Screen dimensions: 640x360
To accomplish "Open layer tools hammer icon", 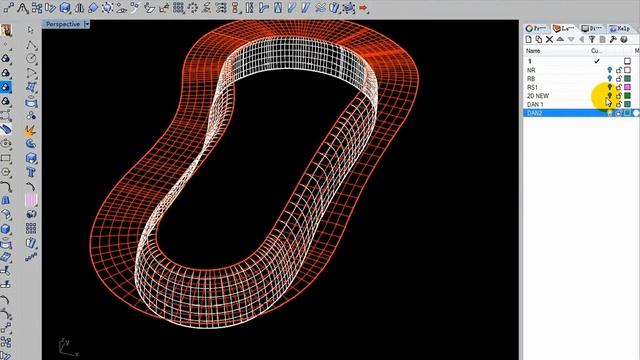I will (613, 39).
